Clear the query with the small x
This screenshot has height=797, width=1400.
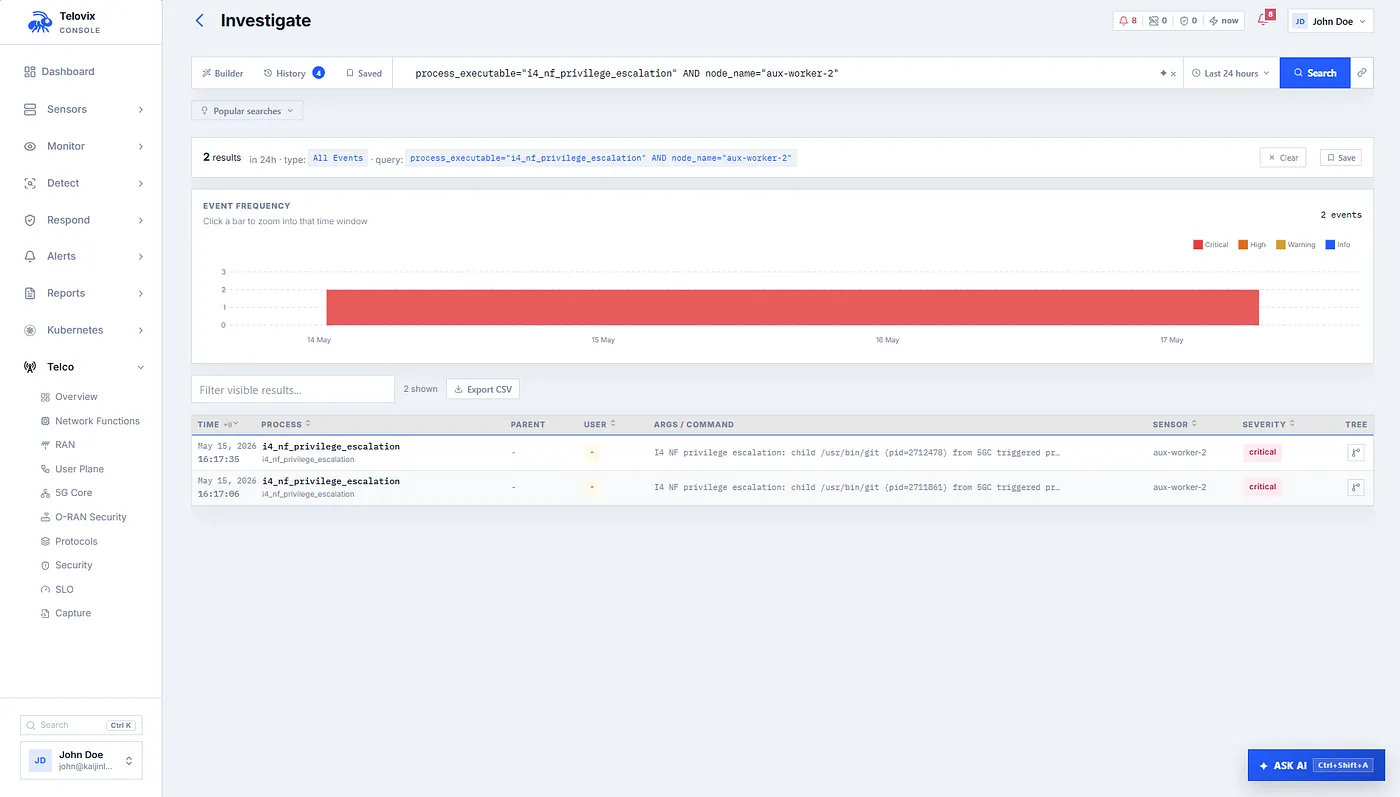coord(1173,74)
